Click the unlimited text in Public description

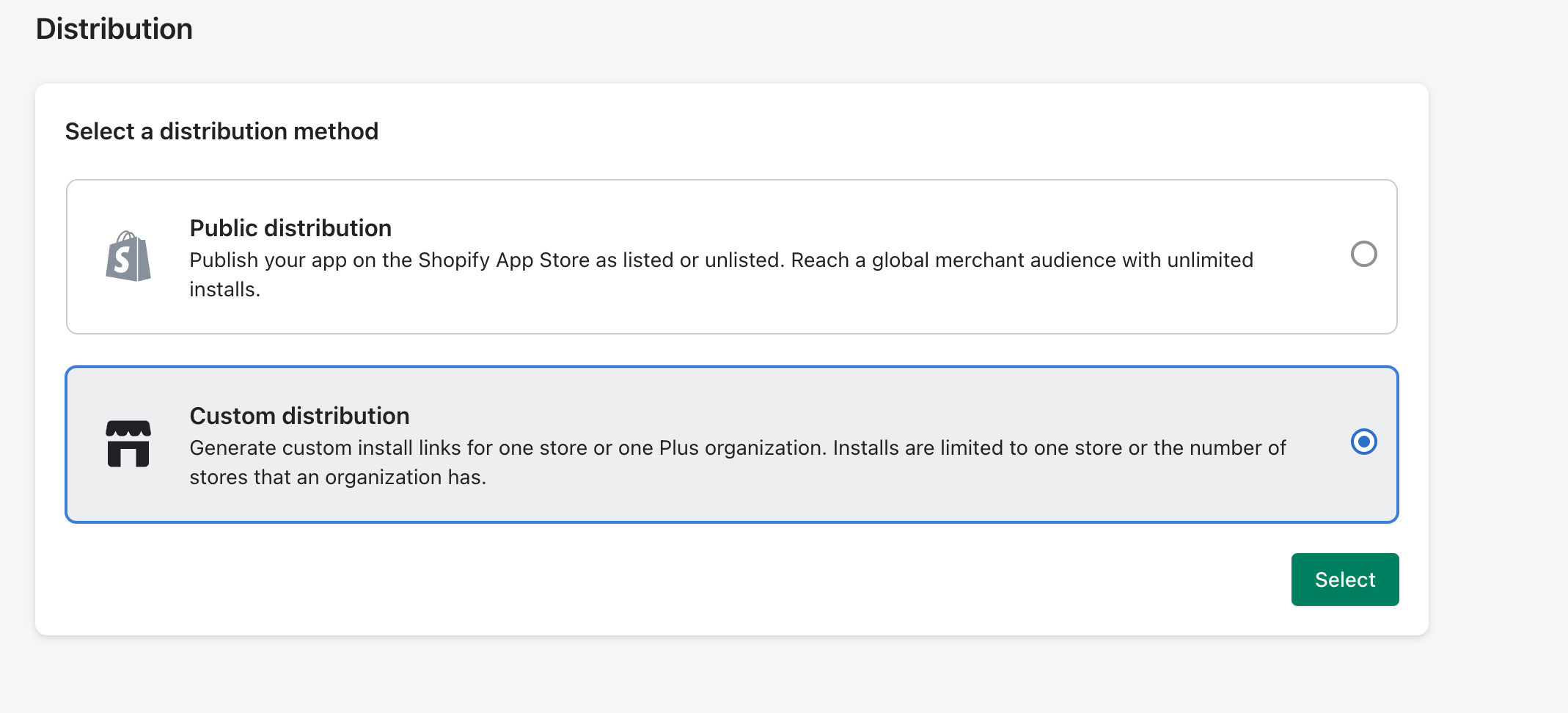1210,260
